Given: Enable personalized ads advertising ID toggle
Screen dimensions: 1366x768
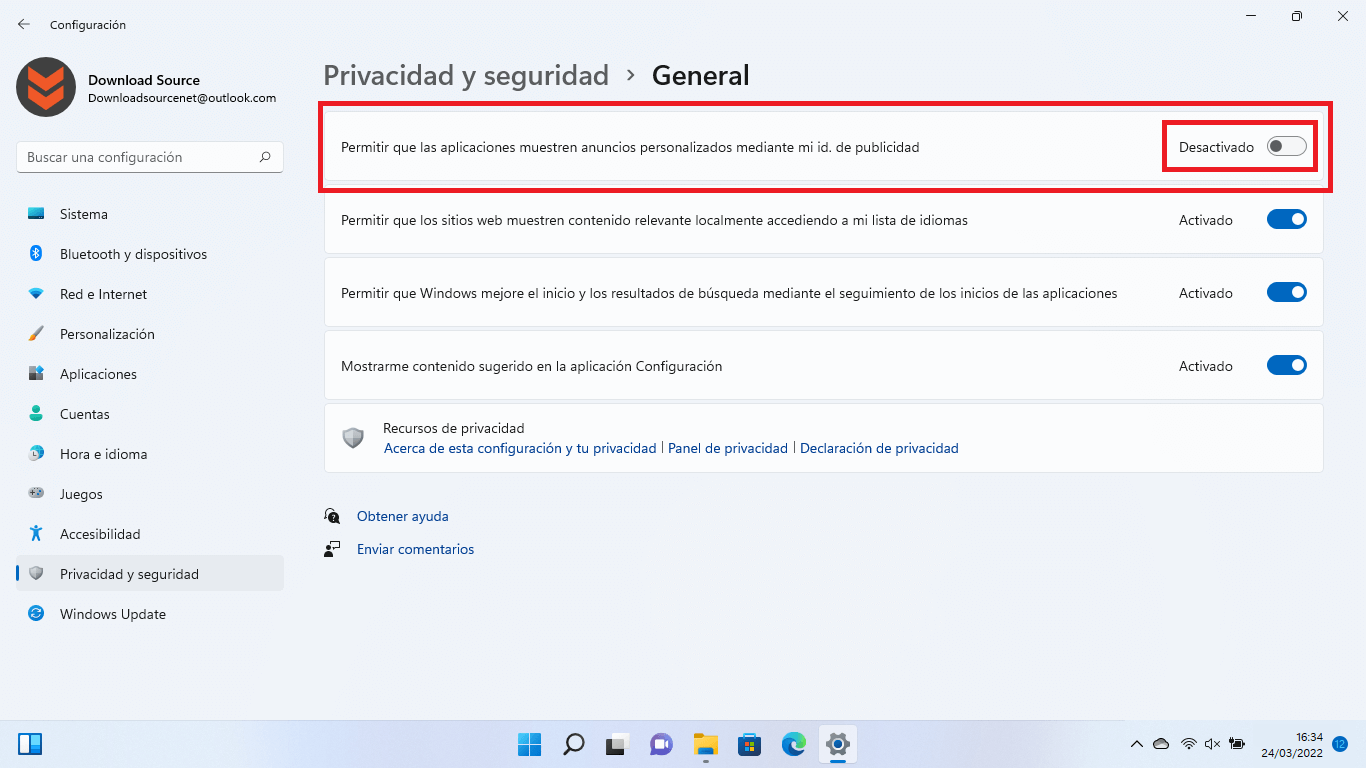Looking at the screenshot, I should [x=1287, y=147].
